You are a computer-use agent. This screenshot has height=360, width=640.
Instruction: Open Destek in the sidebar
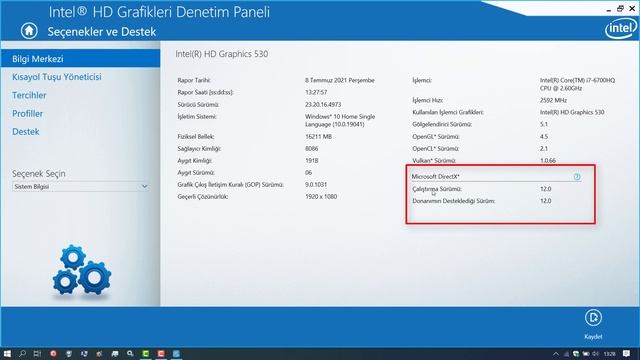tap(26, 131)
